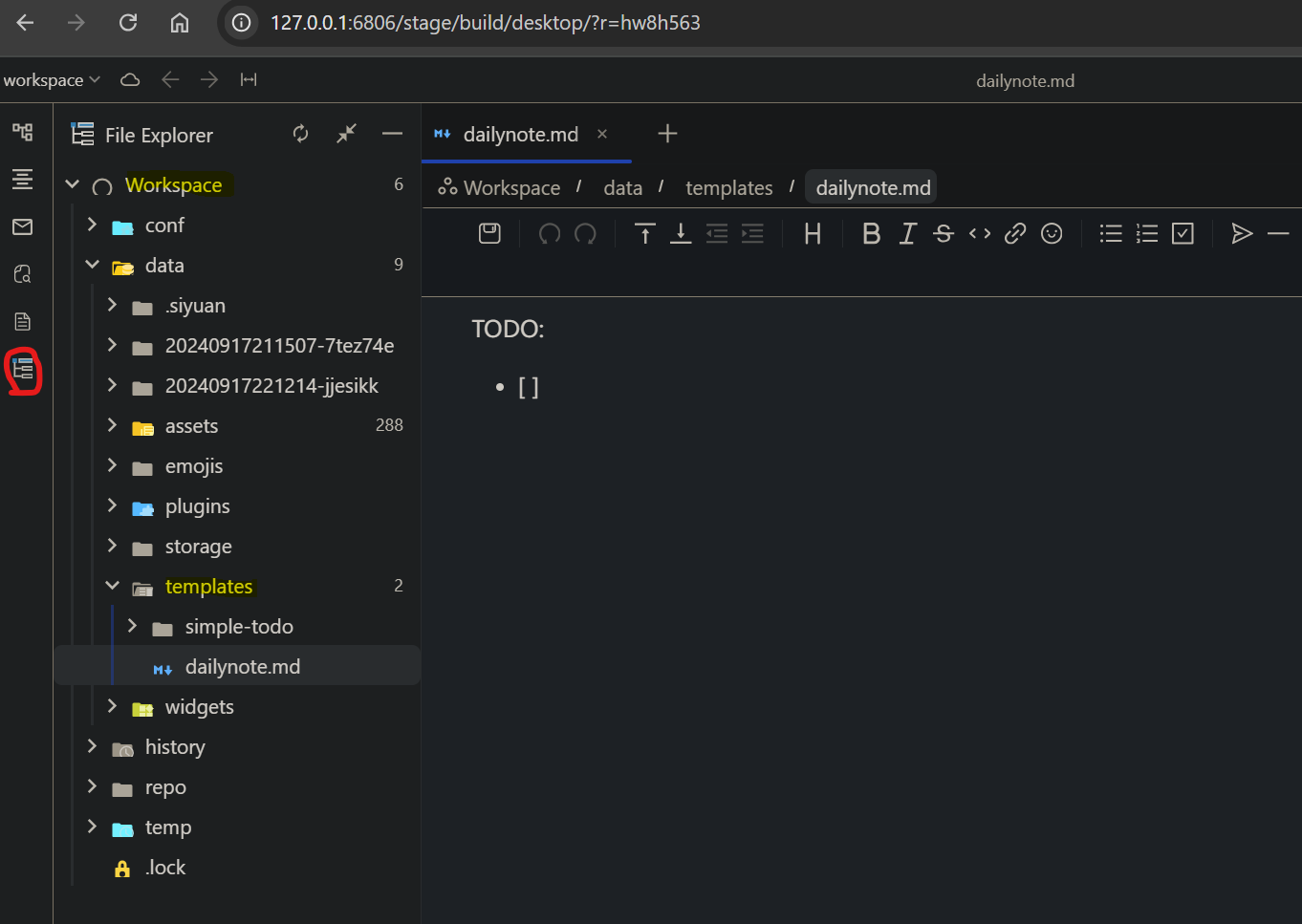
Task: Expand the simple-todo folder
Action: click(x=132, y=626)
